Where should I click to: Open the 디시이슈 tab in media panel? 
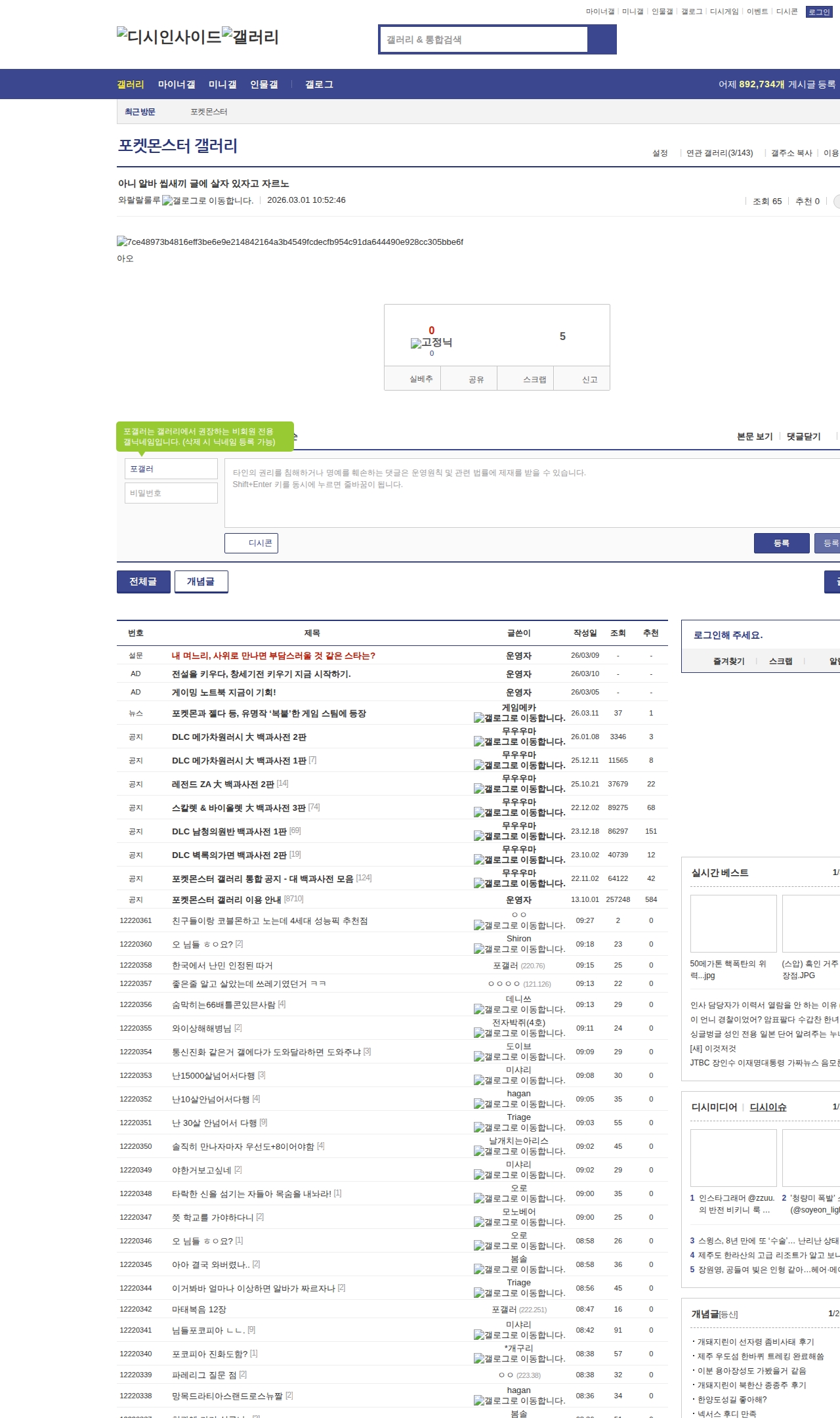(768, 1107)
